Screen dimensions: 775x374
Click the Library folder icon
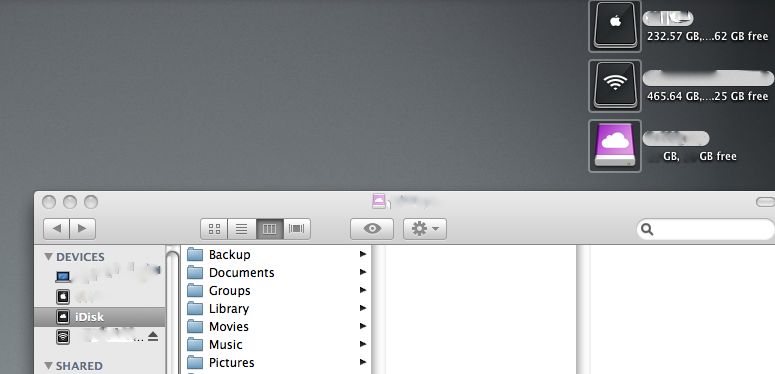195,308
